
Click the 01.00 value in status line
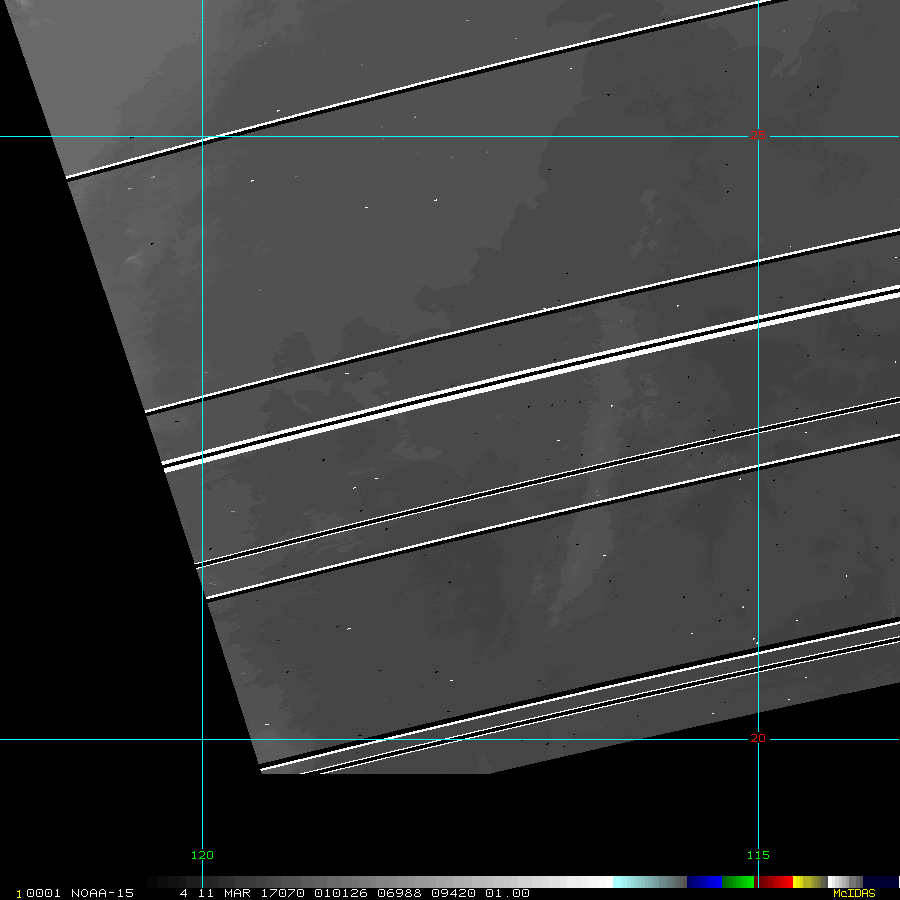(x=507, y=893)
